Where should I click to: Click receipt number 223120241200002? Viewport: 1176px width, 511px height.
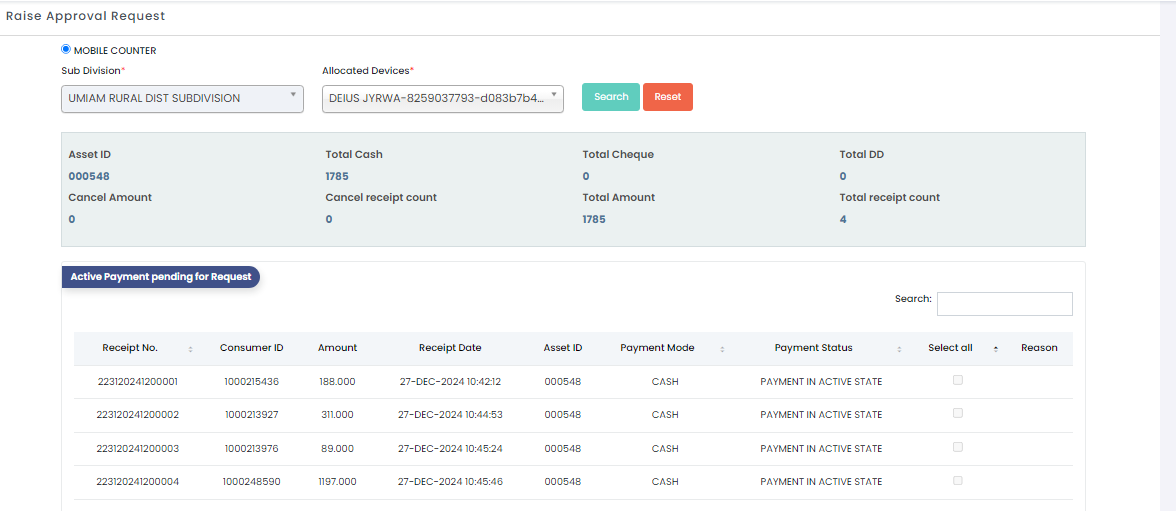pyautogui.click(x=138, y=415)
